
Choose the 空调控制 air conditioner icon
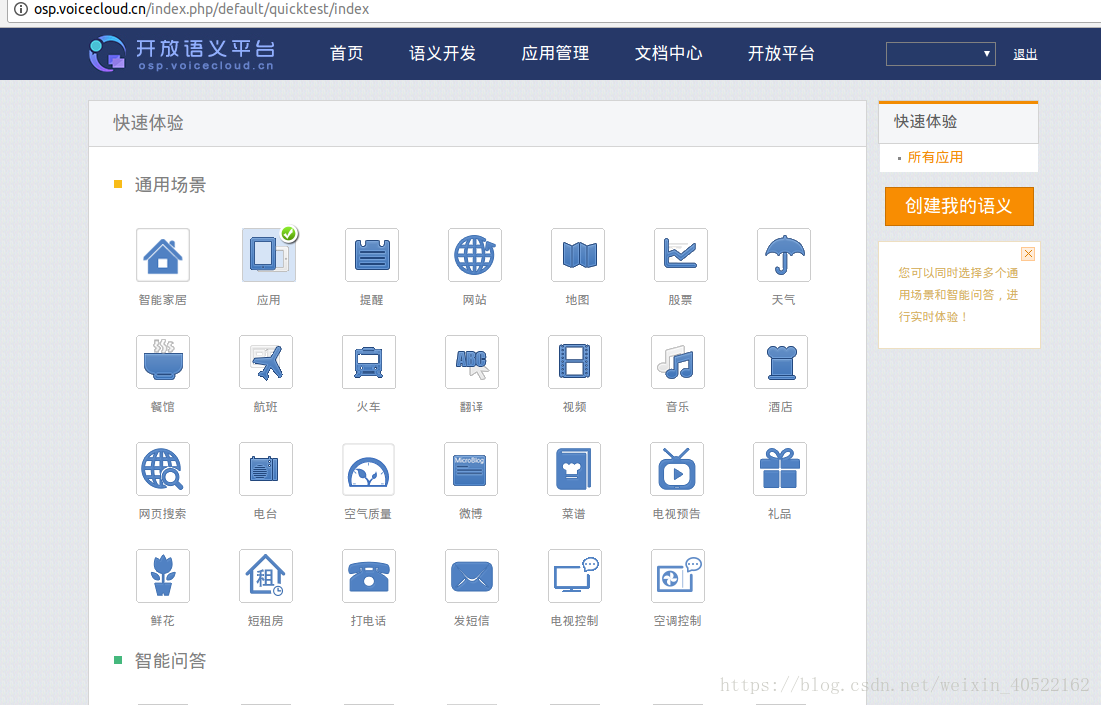click(x=678, y=576)
